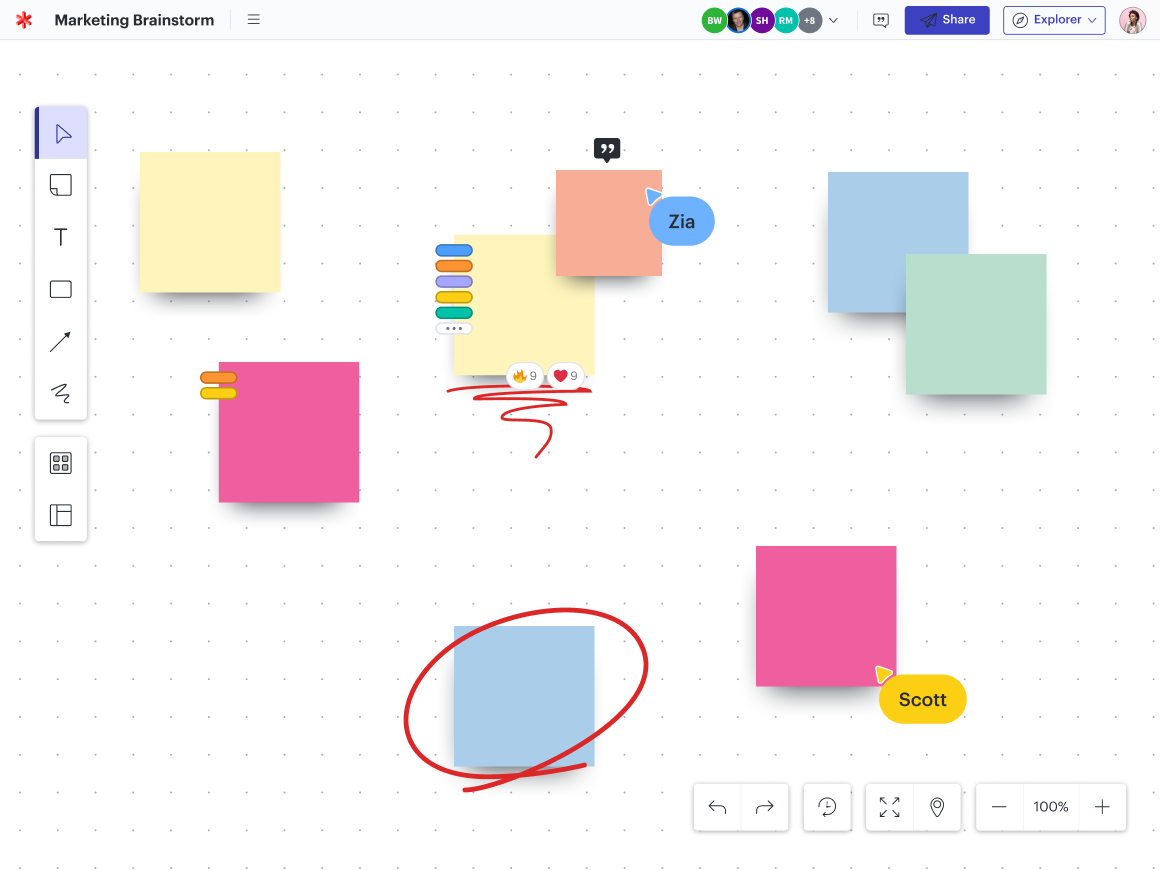Toggle the fire emoji reaction

[525, 376]
